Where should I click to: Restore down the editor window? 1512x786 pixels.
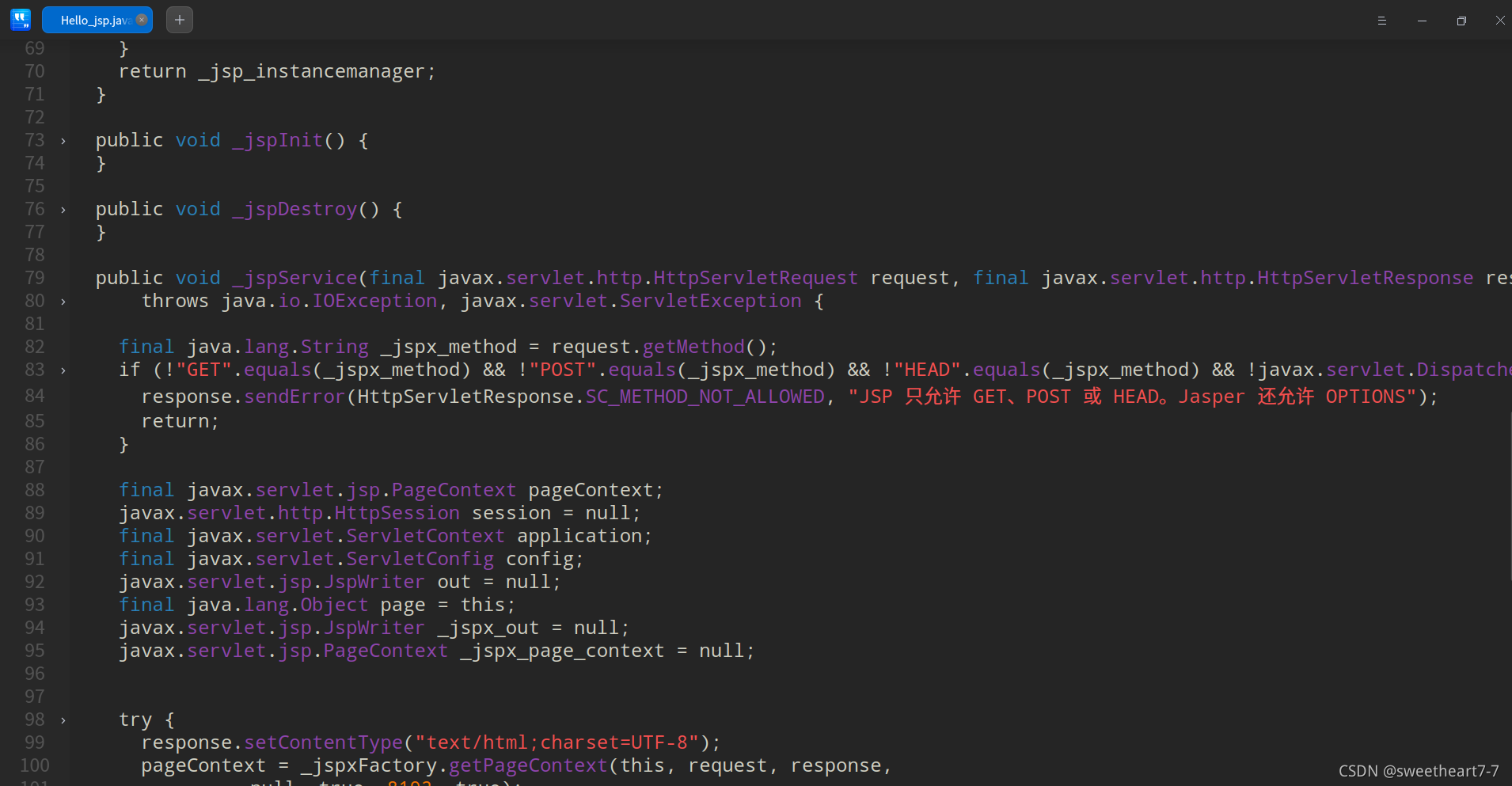click(x=1461, y=21)
